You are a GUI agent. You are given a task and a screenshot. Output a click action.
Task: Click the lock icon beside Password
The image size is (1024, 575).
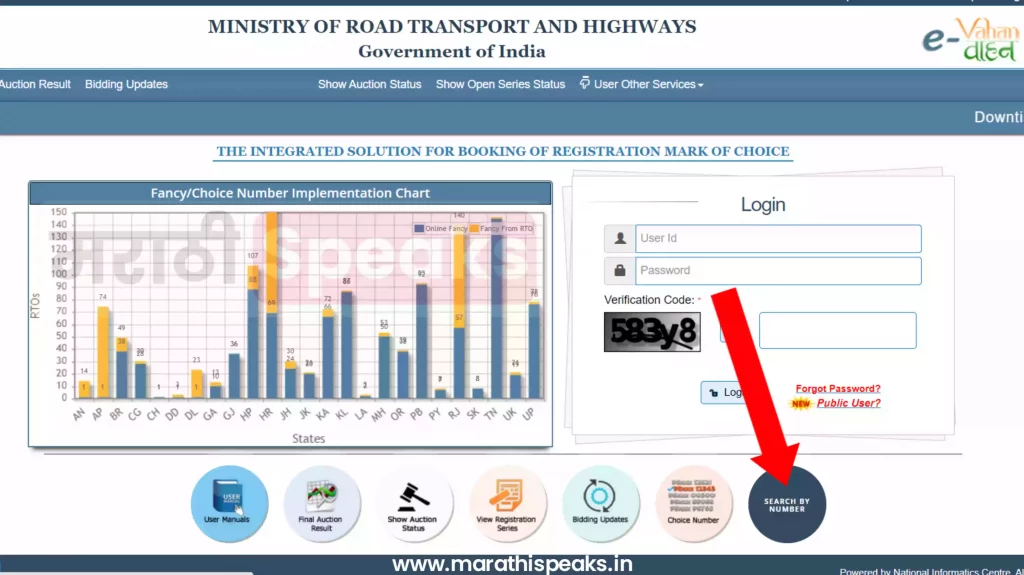620,271
